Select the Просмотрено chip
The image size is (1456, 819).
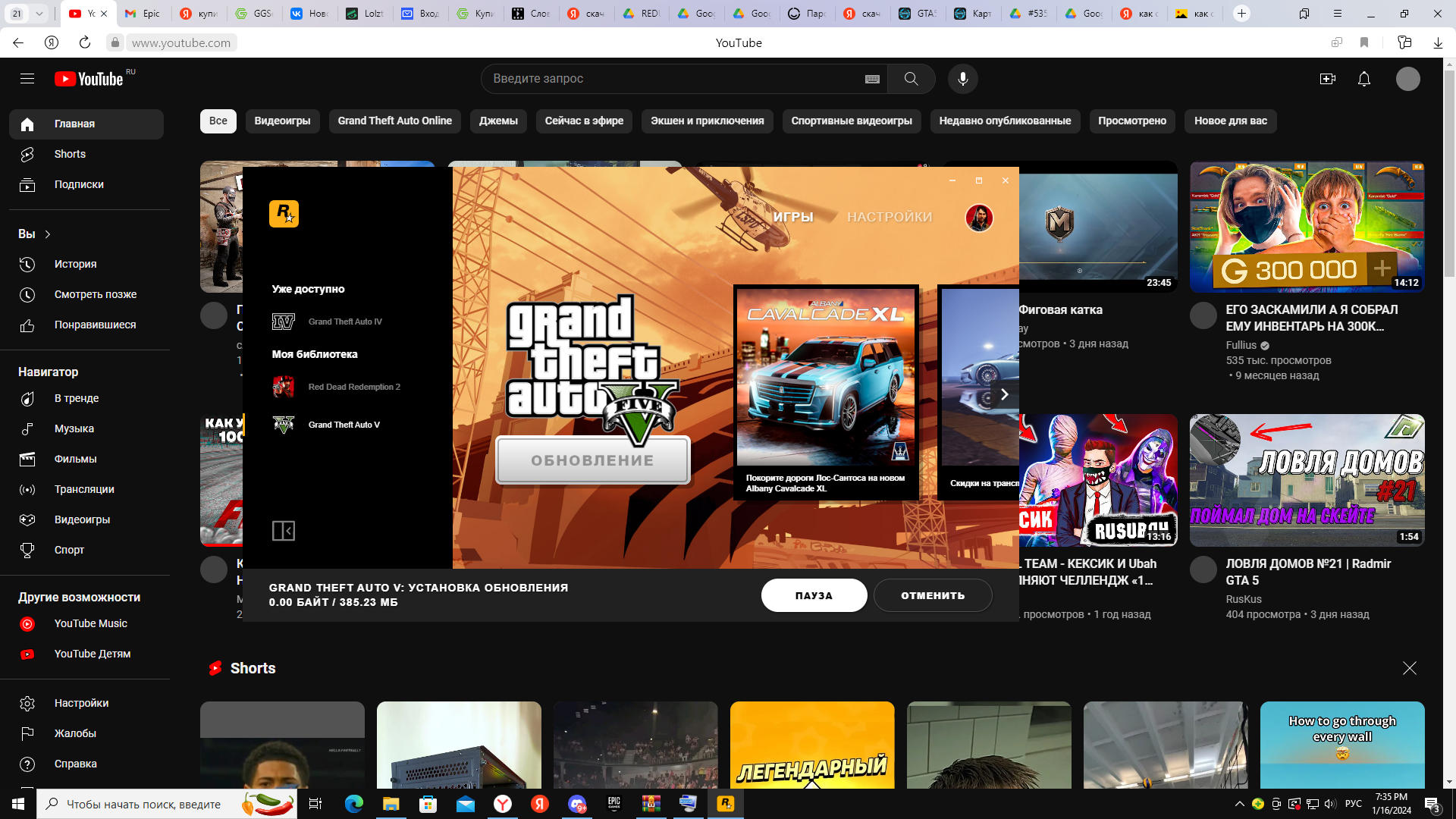(x=1132, y=121)
